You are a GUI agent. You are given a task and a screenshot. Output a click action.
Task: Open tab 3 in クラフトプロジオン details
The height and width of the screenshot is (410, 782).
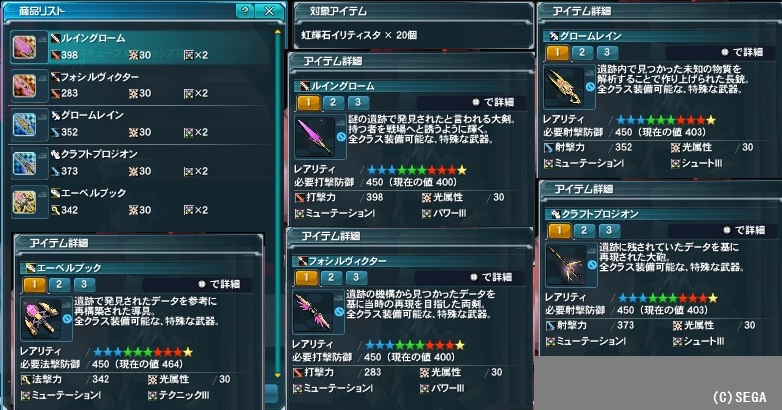click(608, 230)
